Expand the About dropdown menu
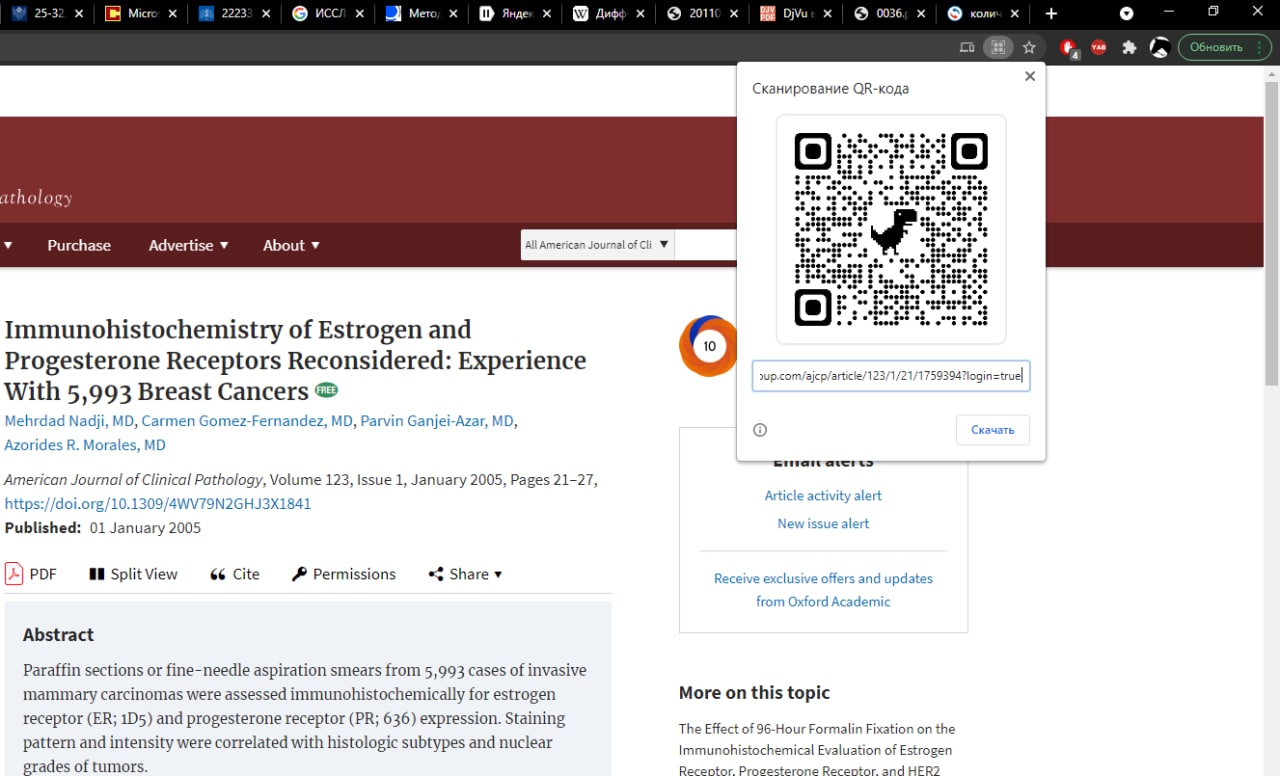The height and width of the screenshot is (776, 1280). pyautogui.click(x=291, y=245)
